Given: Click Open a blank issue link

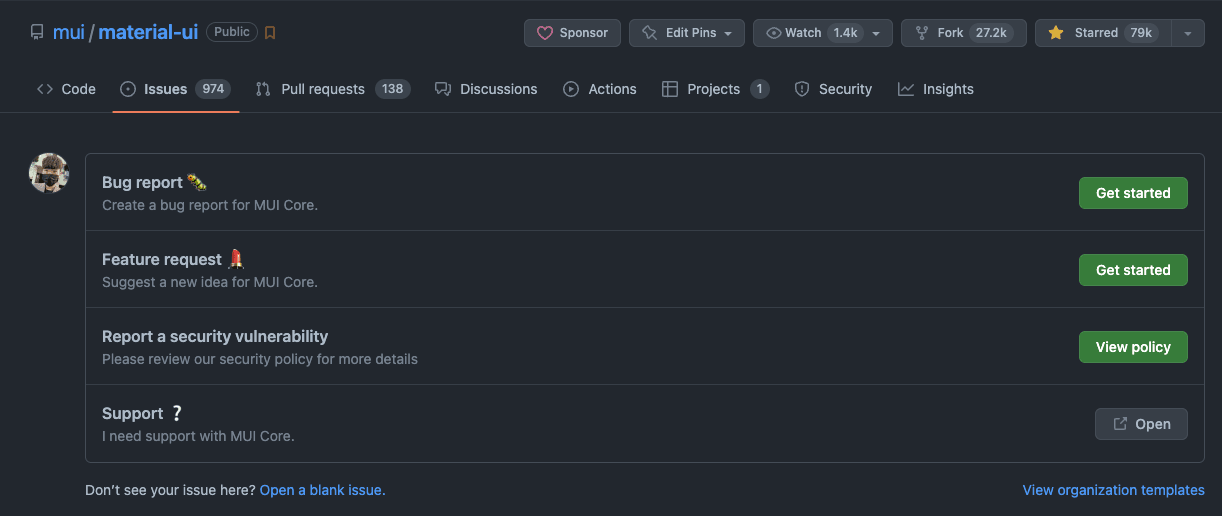Looking at the screenshot, I should click(322, 490).
